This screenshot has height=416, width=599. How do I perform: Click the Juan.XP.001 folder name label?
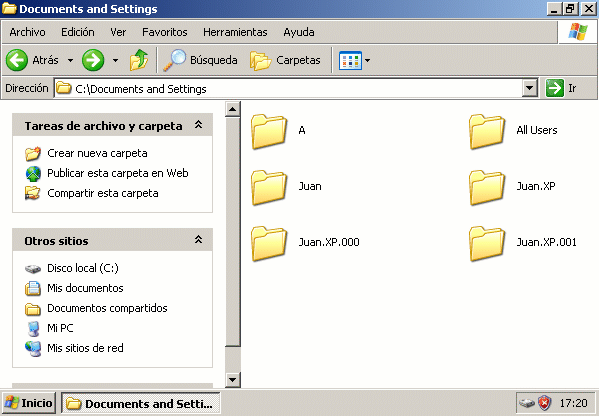coord(547,242)
